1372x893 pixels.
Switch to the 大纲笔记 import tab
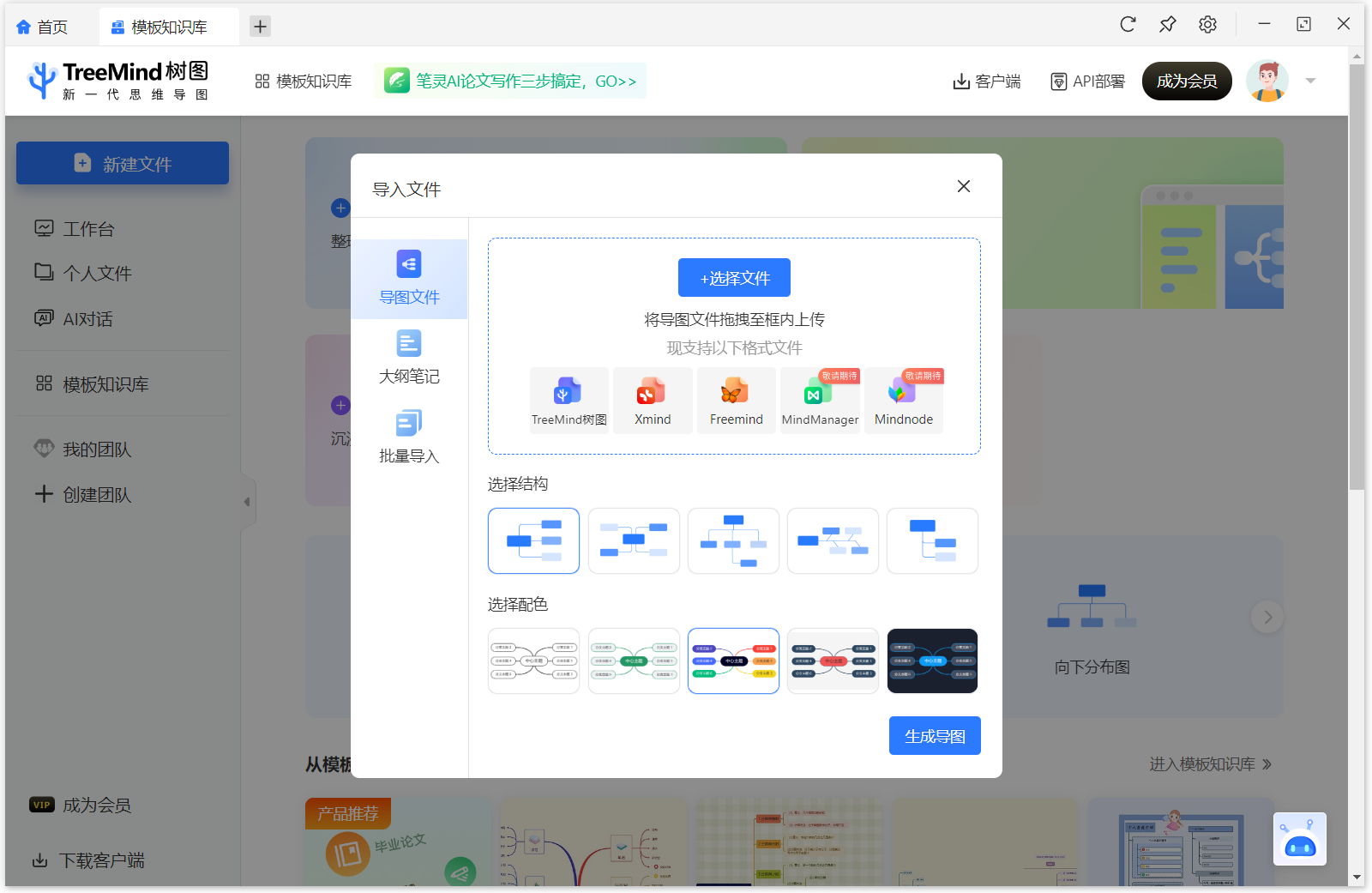coord(409,358)
